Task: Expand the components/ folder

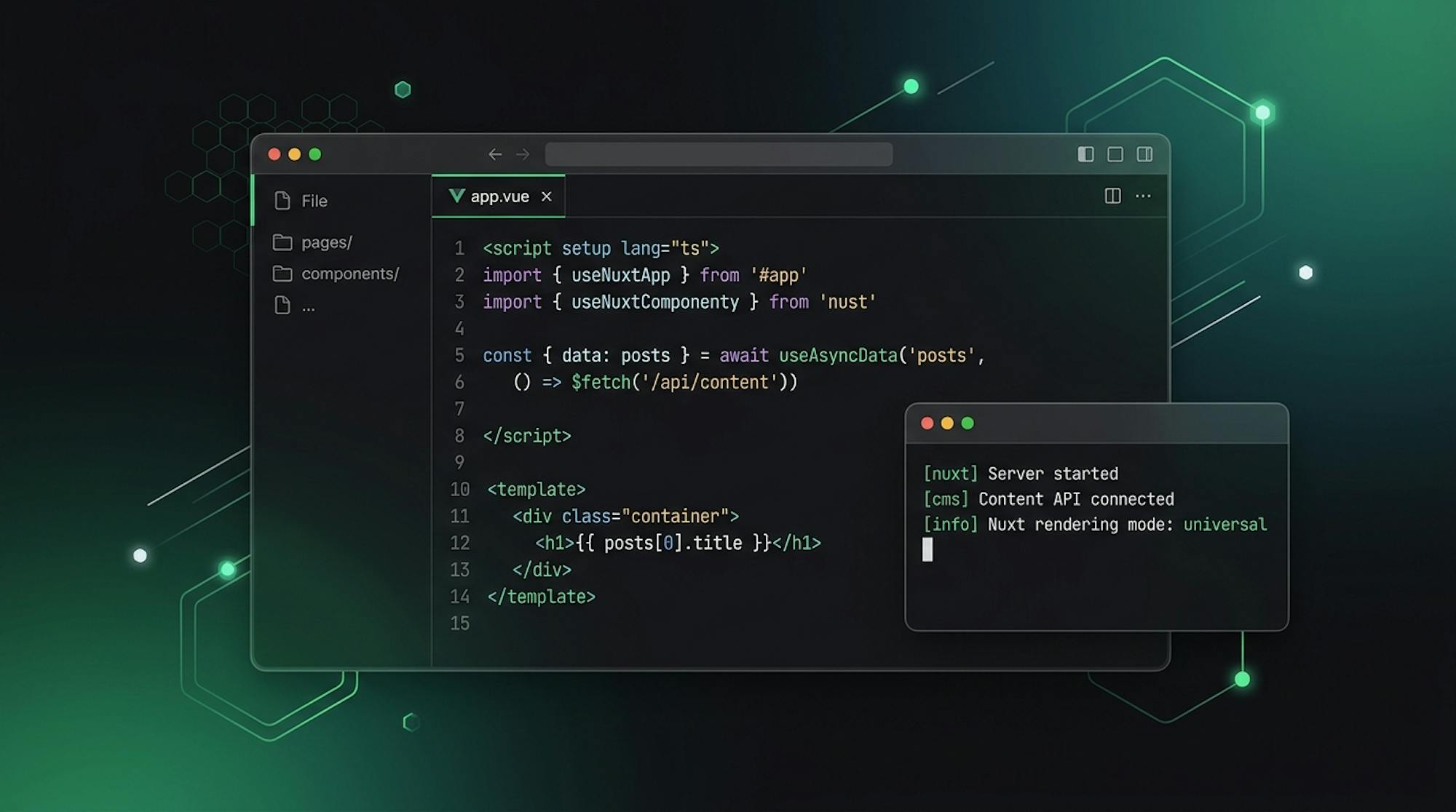Action: [x=350, y=274]
